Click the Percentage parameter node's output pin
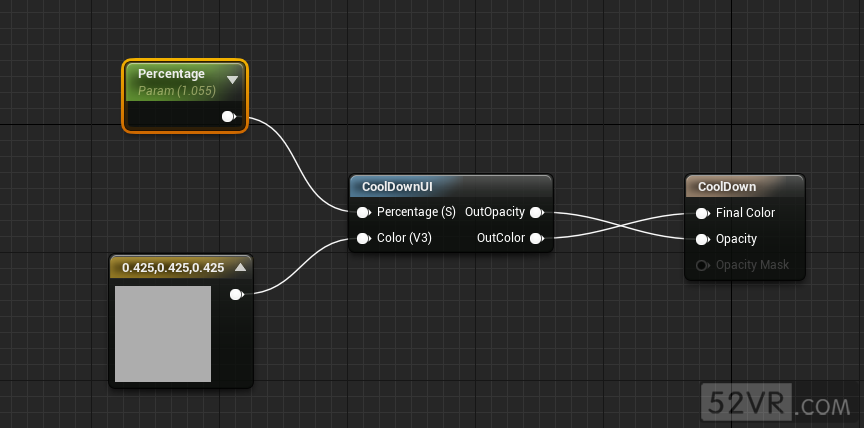This screenshot has height=428, width=864. (228, 117)
